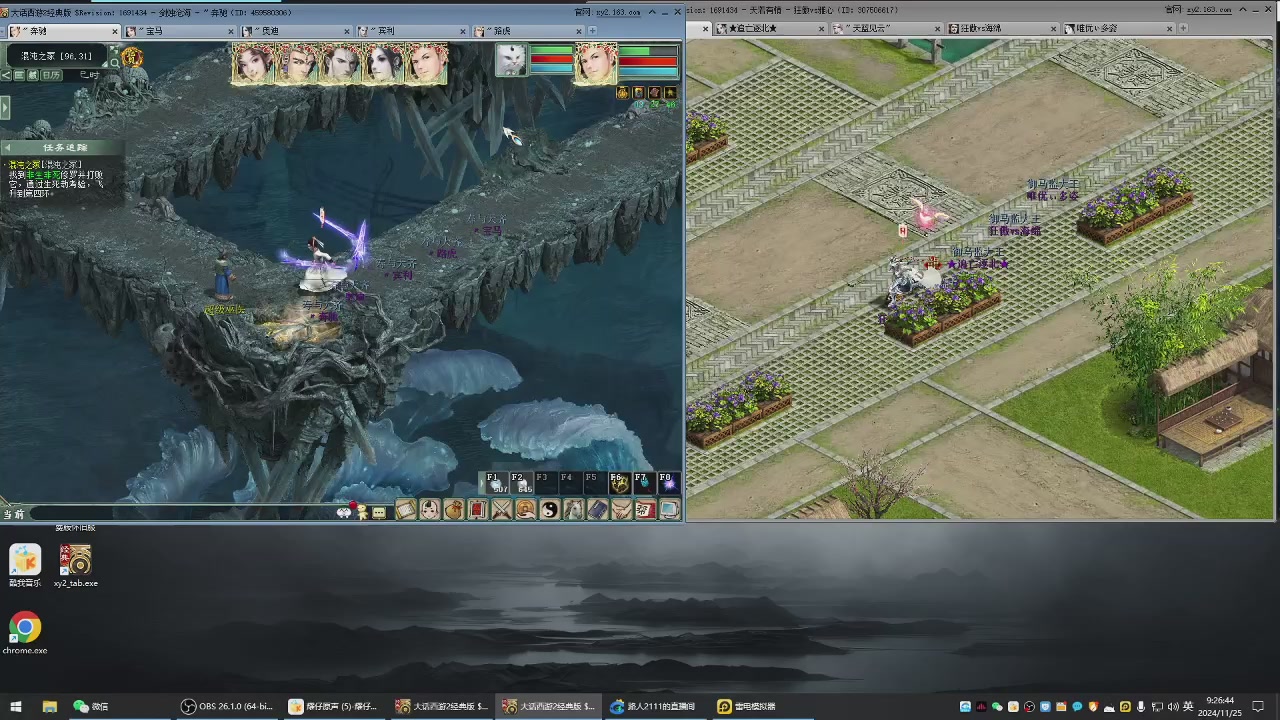Switch to the 宝马 character tab

(179, 31)
